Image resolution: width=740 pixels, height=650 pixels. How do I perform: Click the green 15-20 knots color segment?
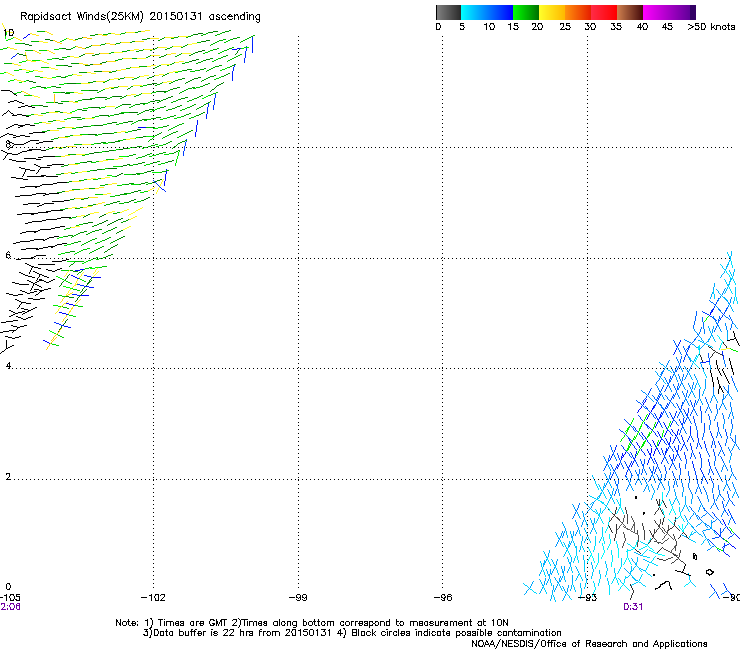point(526,12)
